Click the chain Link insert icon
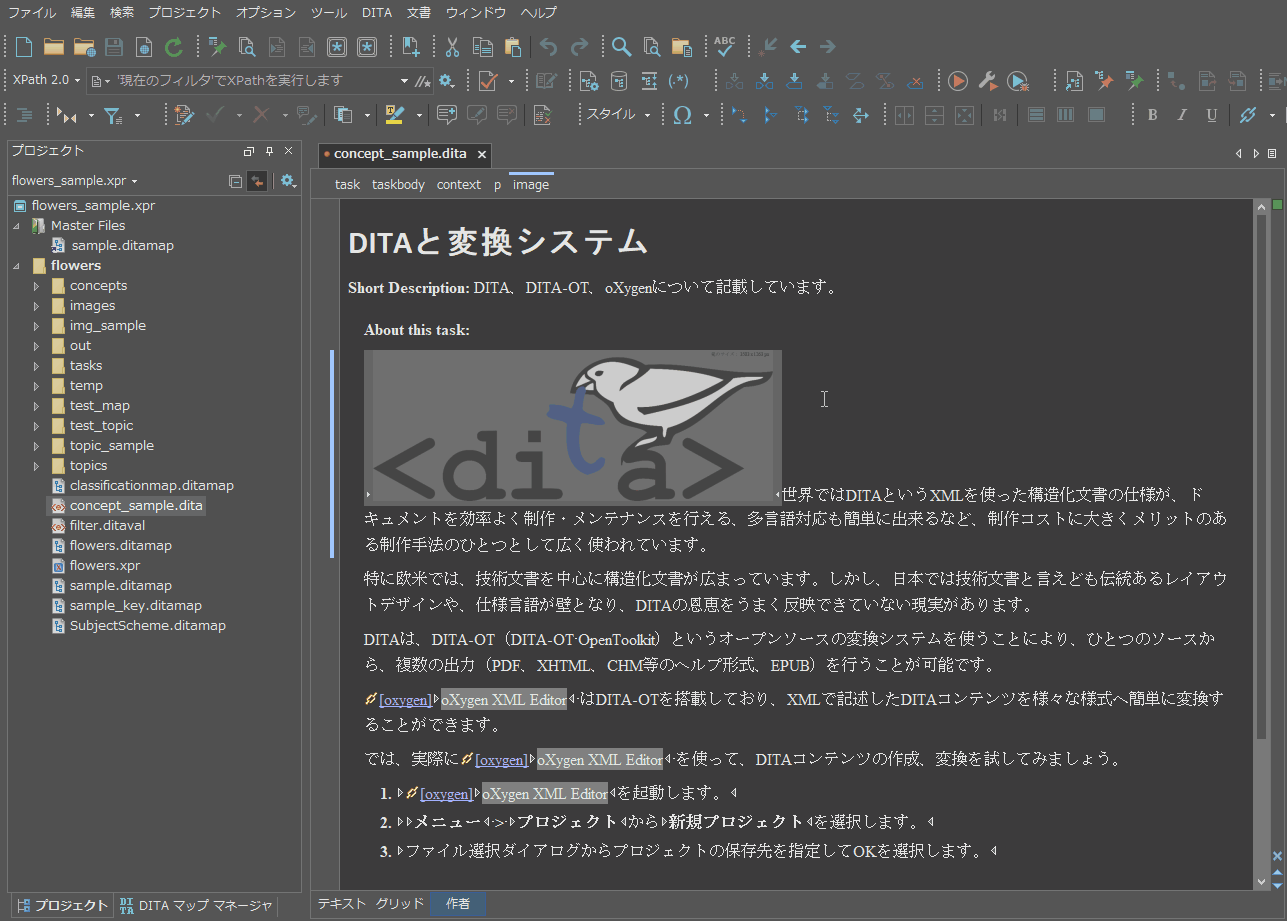The height and width of the screenshot is (921, 1287). pyautogui.click(x=1247, y=115)
